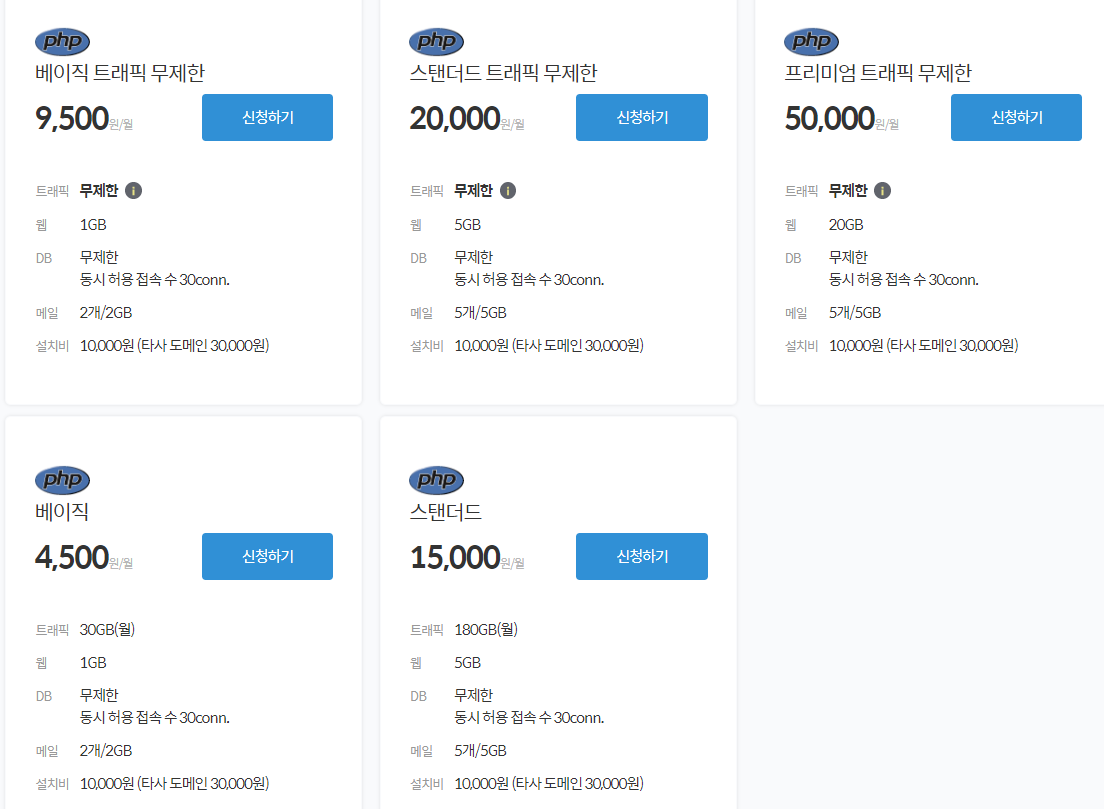Apply for the 50,000원 프리미엄 plan
1104x809 pixels.
pyautogui.click(x=1016, y=117)
